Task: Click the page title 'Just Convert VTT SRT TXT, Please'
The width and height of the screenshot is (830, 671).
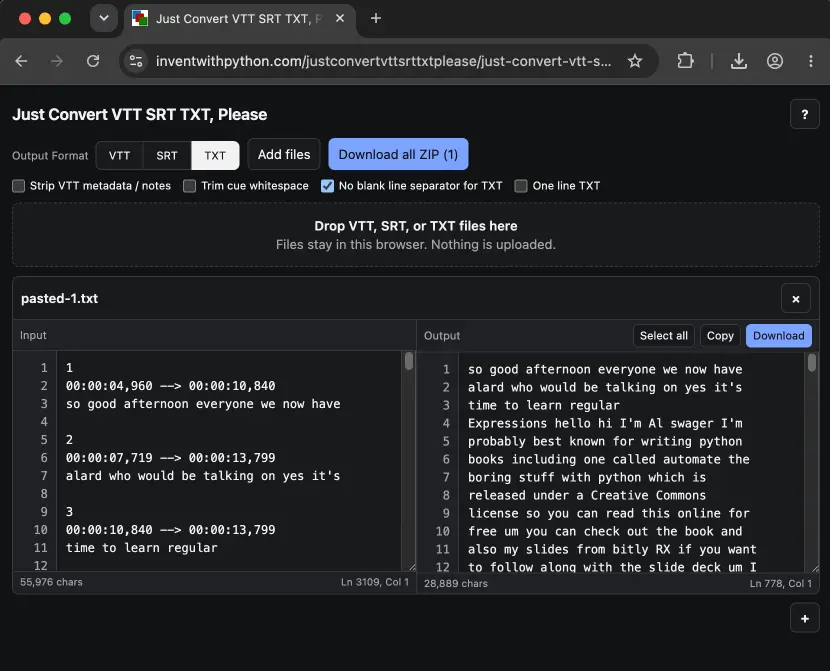Action: point(140,114)
